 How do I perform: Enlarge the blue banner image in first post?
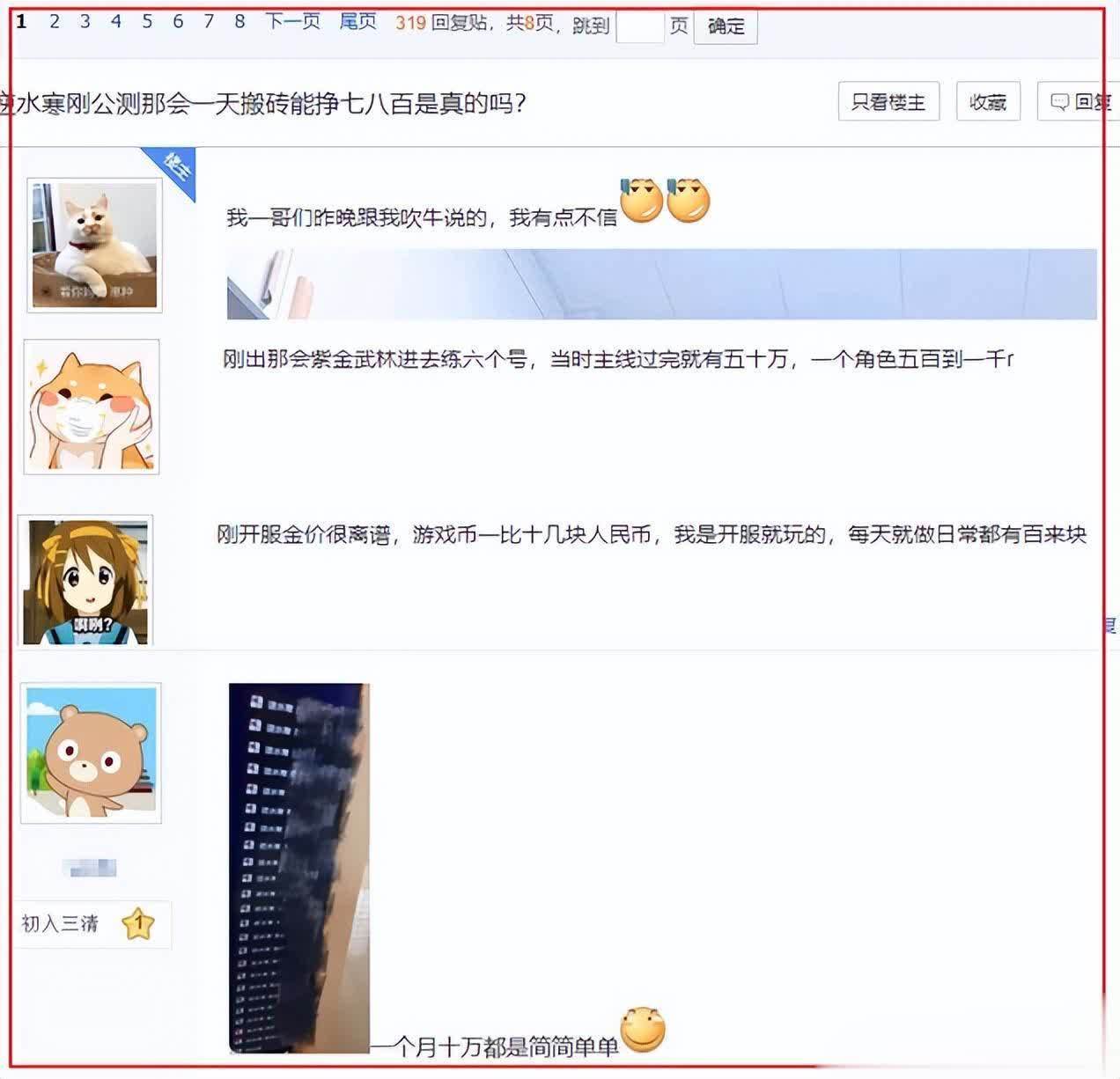tap(662, 283)
